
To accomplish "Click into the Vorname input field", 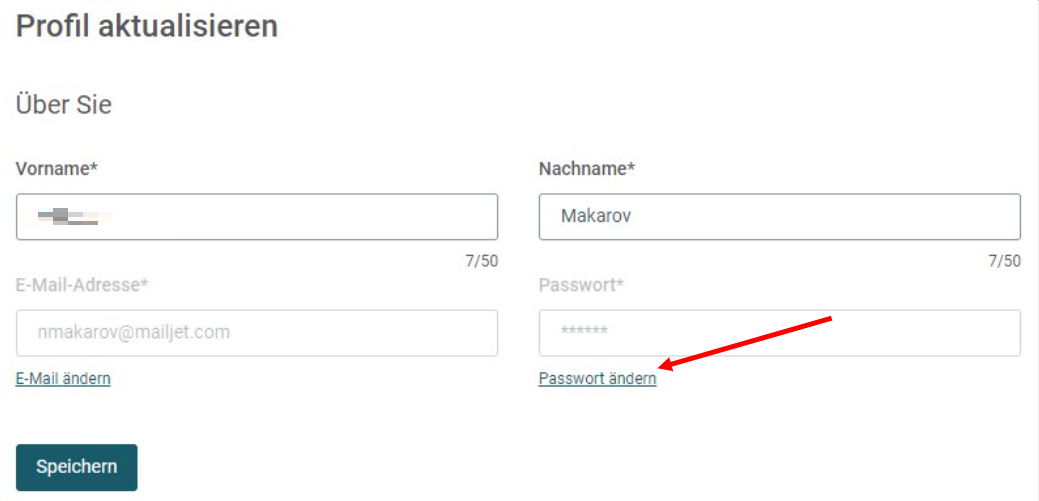I will (x=256, y=217).
